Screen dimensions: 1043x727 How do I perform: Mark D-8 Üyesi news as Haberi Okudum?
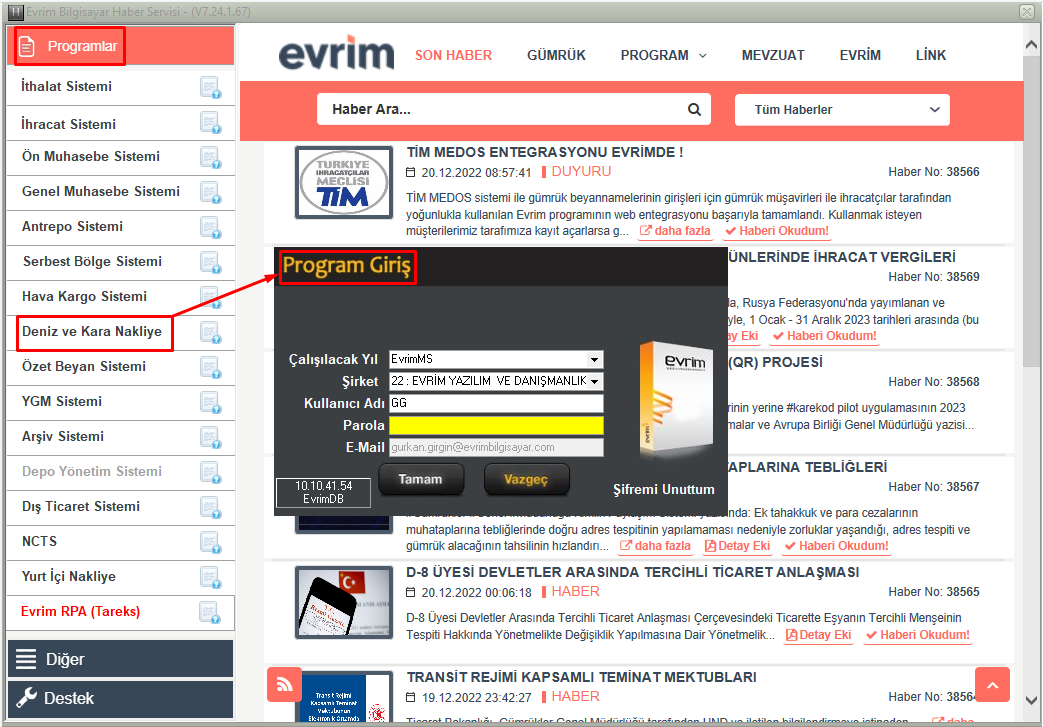(x=918, y=635)
